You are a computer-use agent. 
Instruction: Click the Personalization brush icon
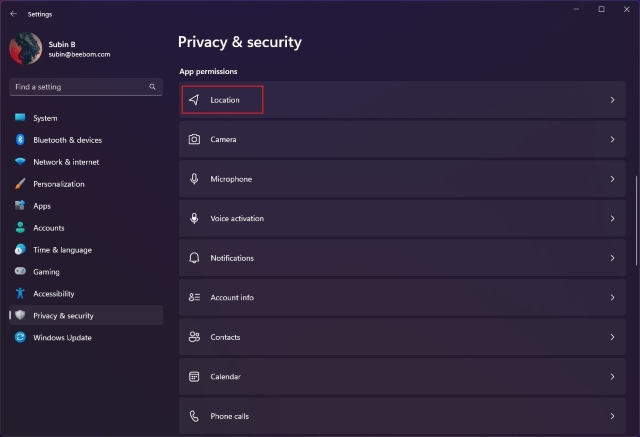tap(20, 184)
